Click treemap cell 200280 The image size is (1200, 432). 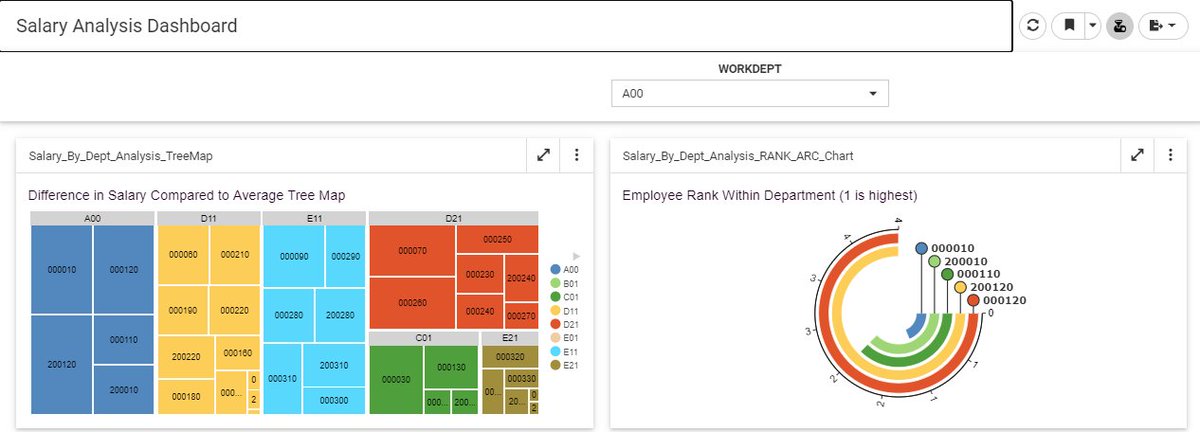340,315
